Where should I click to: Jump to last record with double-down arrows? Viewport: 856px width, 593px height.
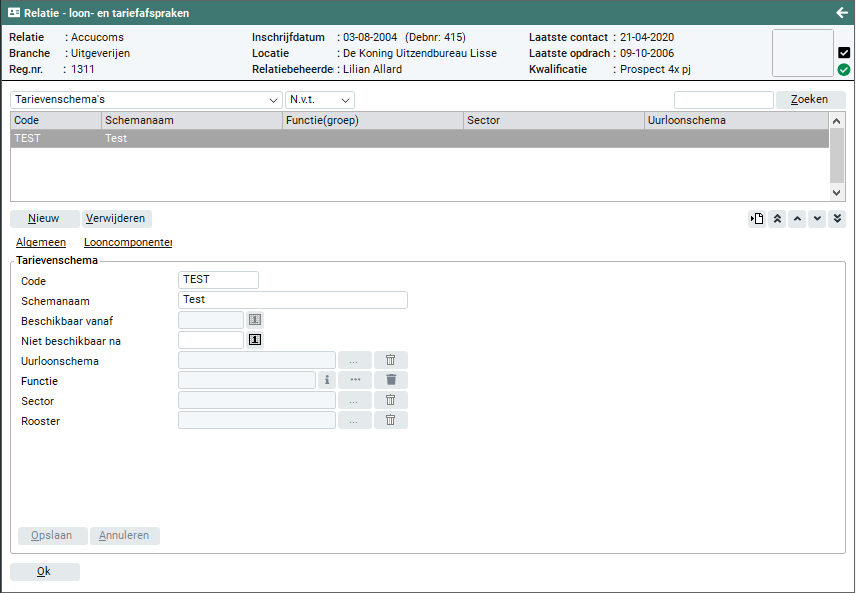(837, 219)
